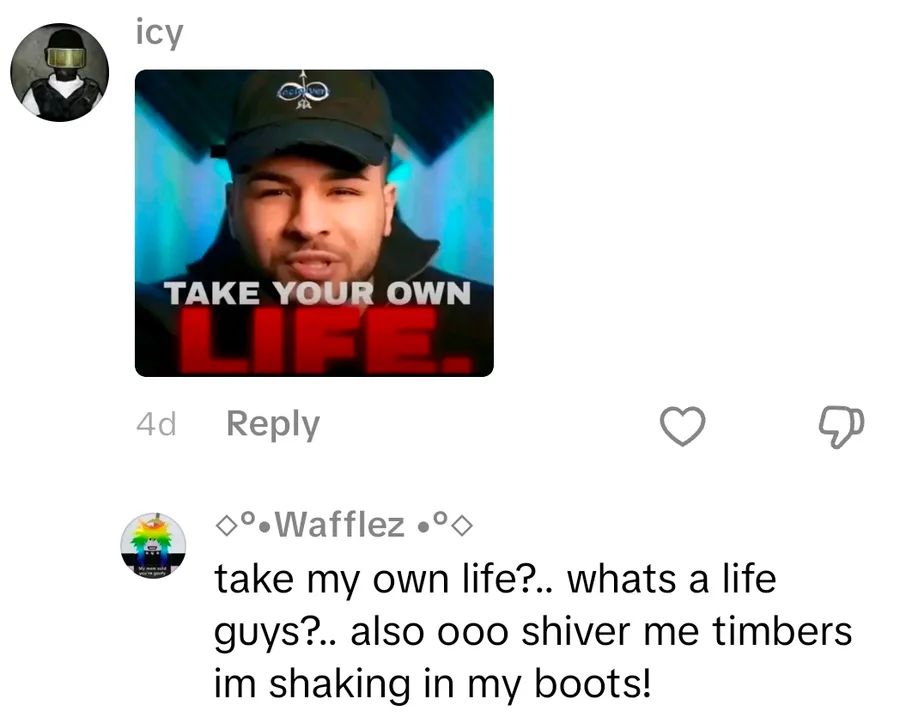Open icy's helmeted profile avatar
This screenshot has height=723, width=900.
point(60,72)
